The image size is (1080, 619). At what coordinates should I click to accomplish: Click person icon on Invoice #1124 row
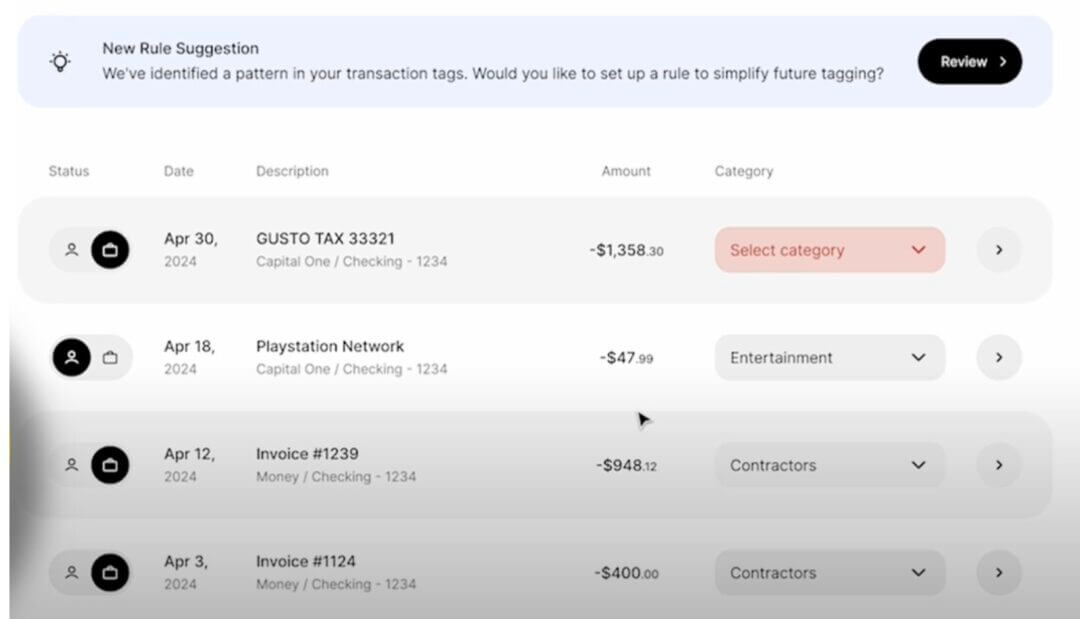pyautogui.click(x=71, y=573)
